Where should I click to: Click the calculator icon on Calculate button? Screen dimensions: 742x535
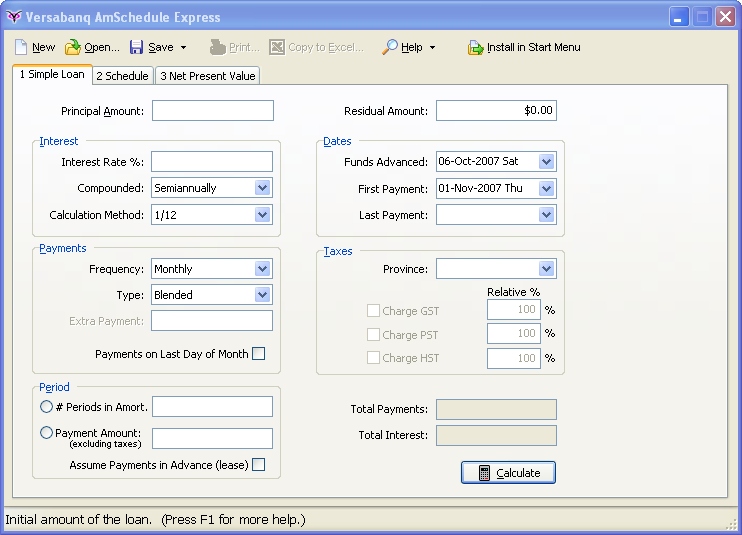[x=484, y=473]
